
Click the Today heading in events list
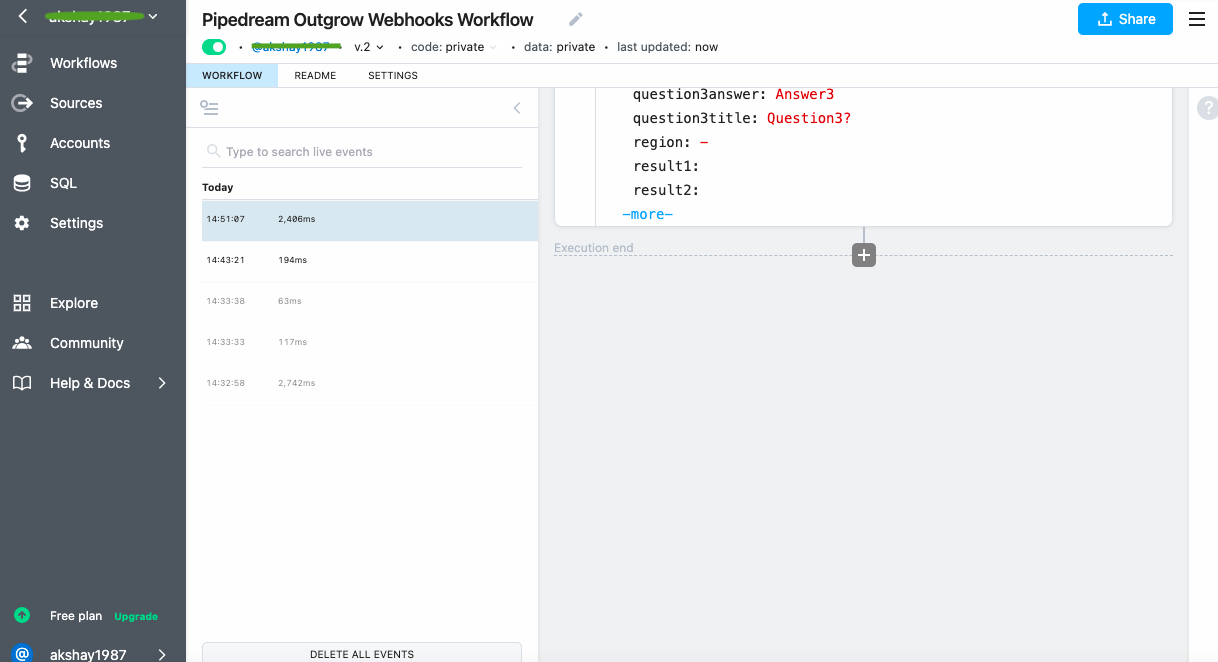click(x=218, y=187)
